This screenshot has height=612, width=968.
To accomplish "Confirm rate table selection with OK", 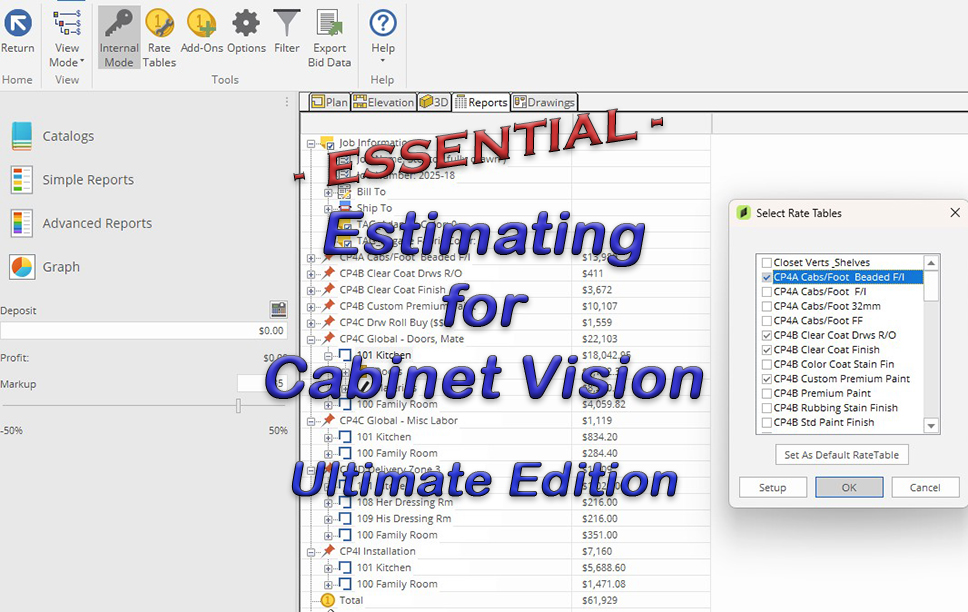I will (848, 487).
